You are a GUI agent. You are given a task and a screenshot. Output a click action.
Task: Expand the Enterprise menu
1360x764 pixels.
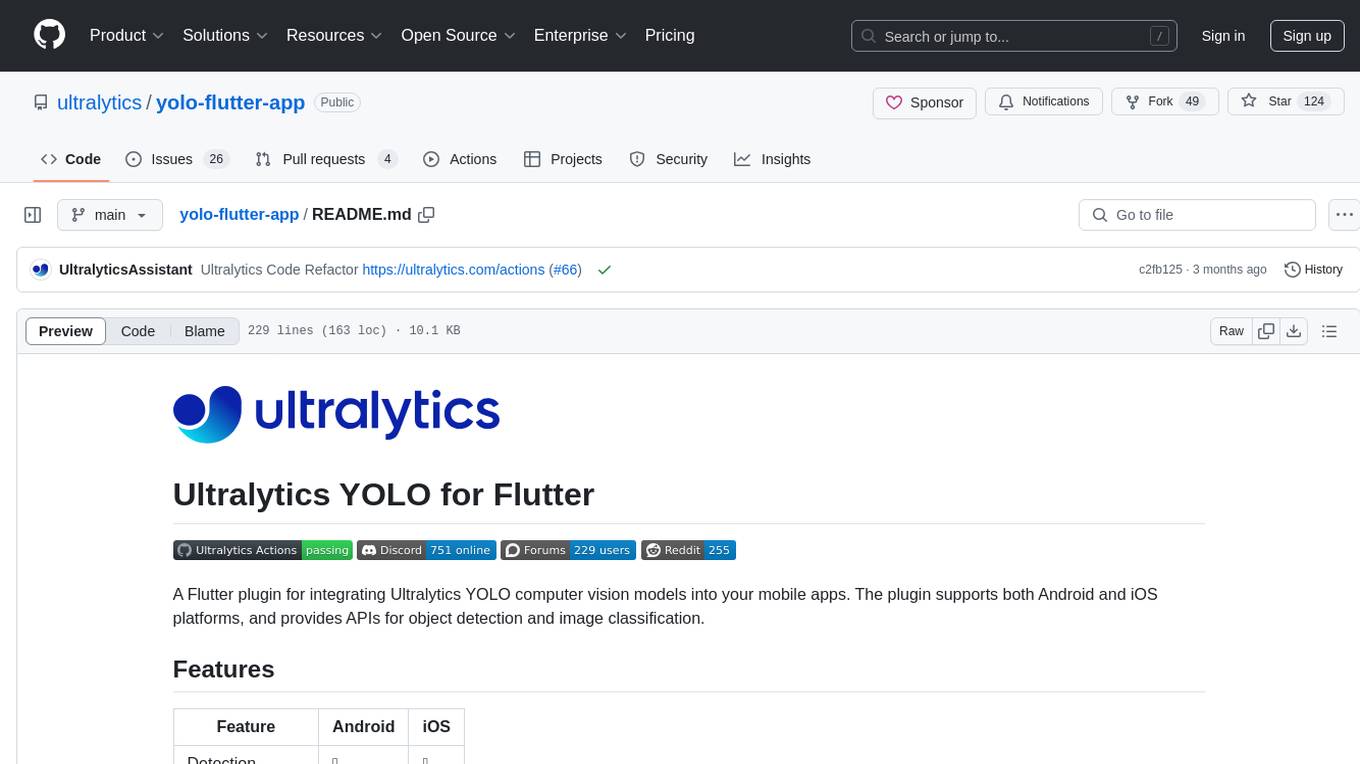[x=580, y=35]
